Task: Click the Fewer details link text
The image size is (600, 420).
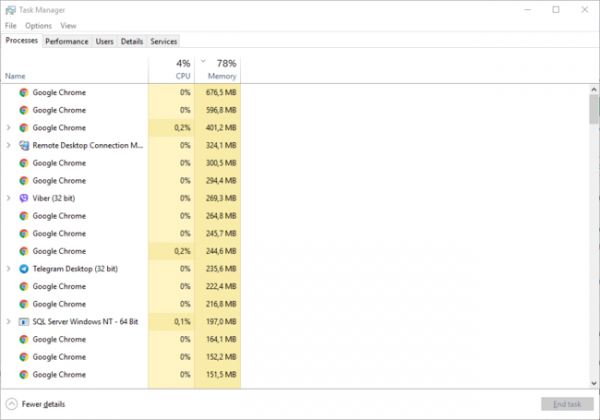Action: pyautogui.click(x=43, y=404)
